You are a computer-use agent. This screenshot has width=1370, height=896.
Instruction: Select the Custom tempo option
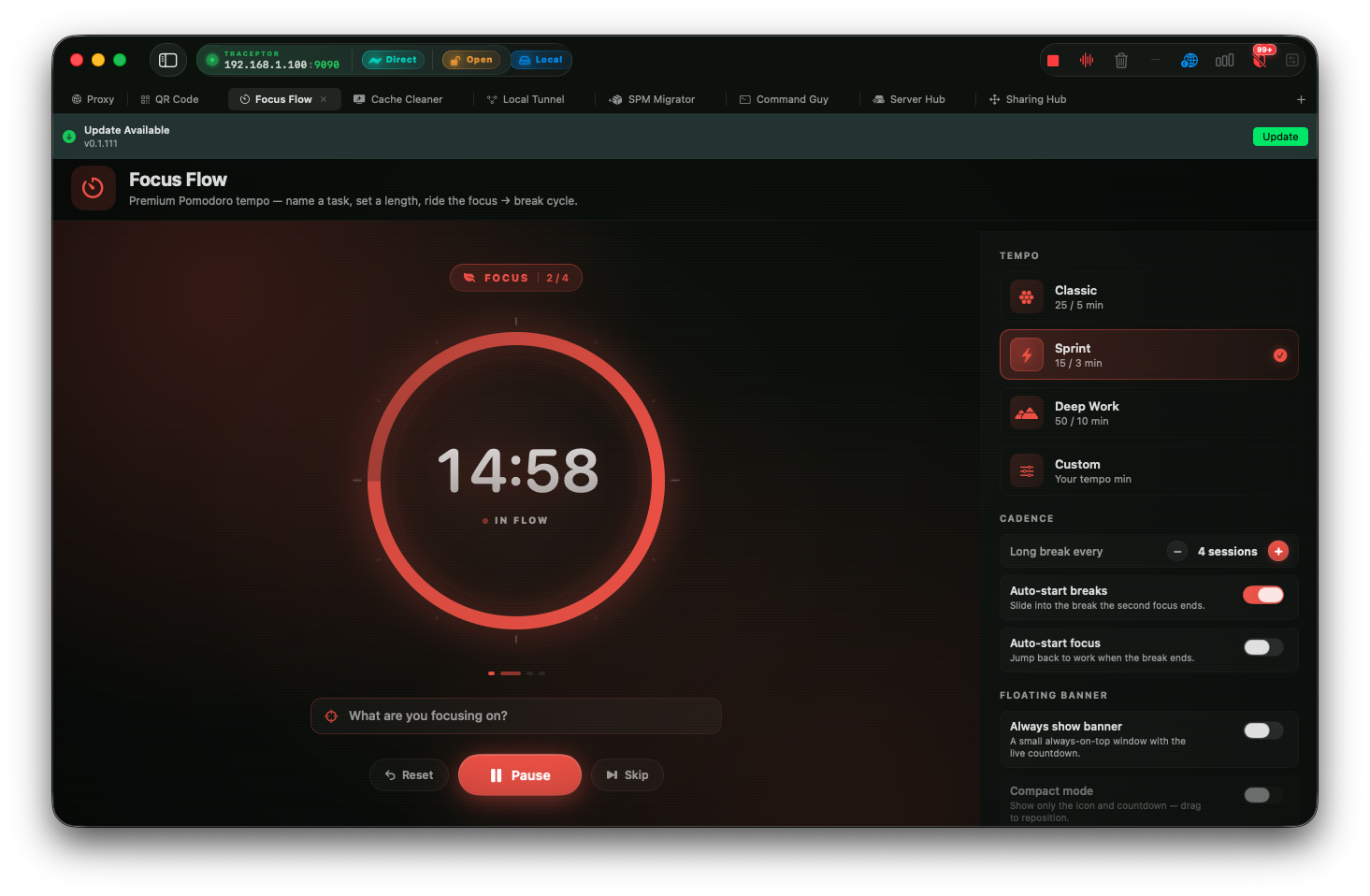(x=1149, y=471)
